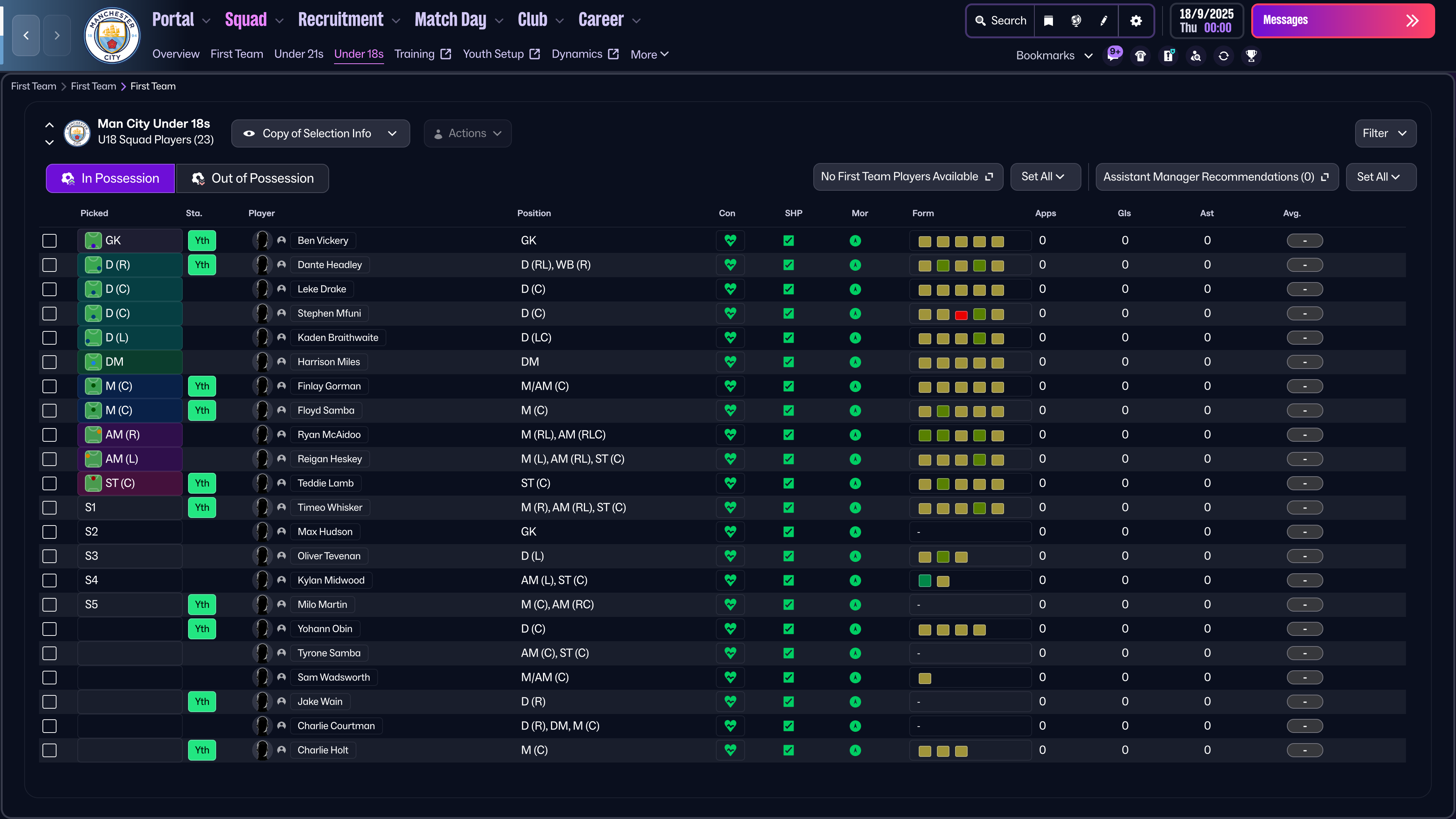Click the pencil edit icon
The image size is (1456, 819).
1103,21
